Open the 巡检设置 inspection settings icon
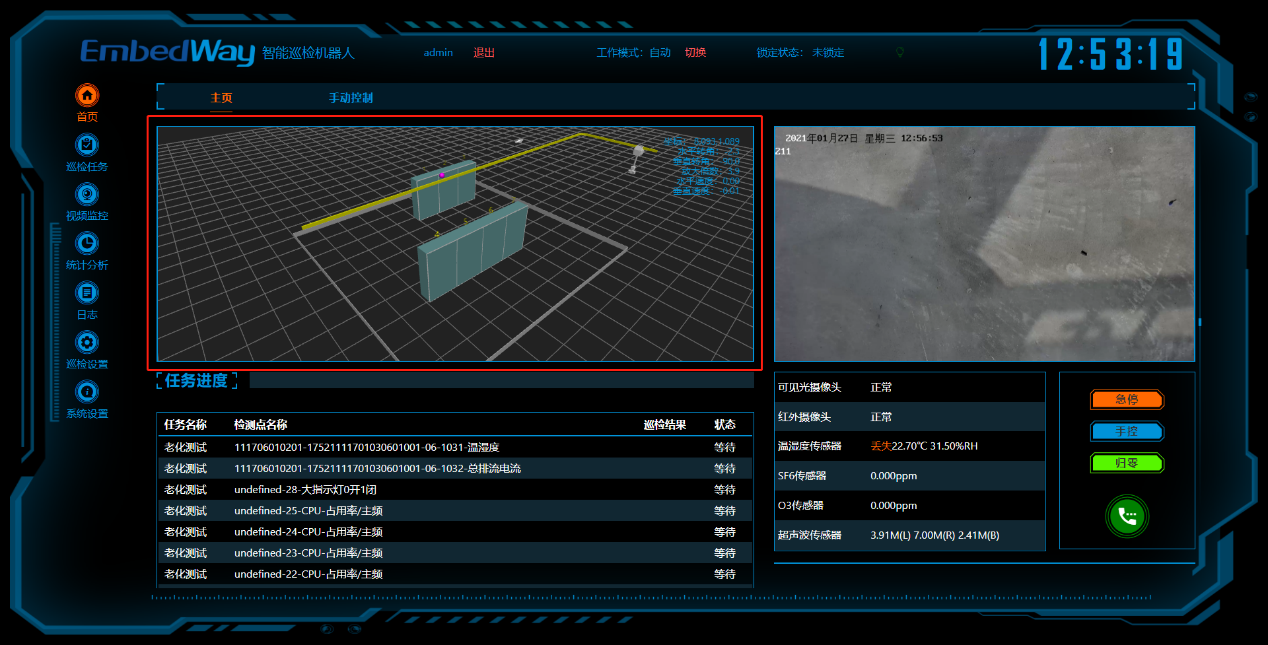Image resolution: width=1268 pixels, height=645 pixels. click(87, 343)
